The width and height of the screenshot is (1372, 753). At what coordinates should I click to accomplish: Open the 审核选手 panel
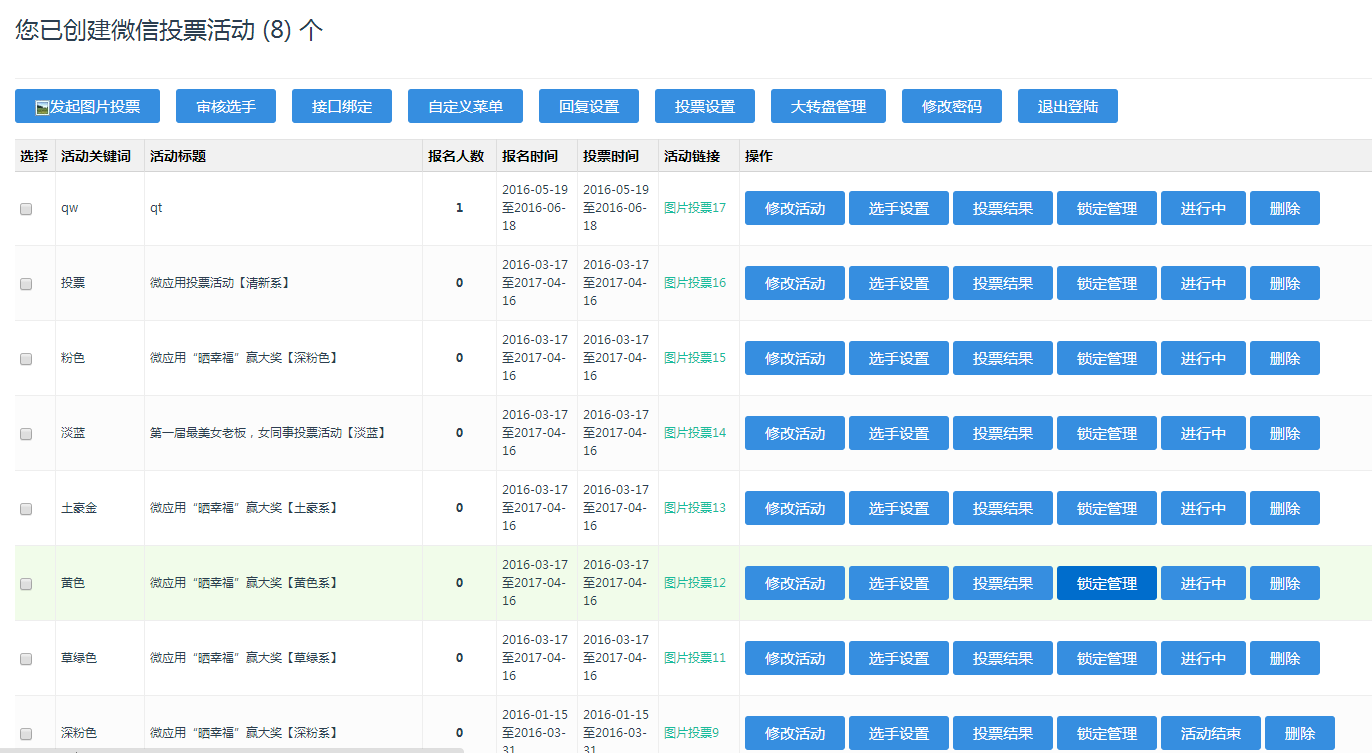[226, 105]
